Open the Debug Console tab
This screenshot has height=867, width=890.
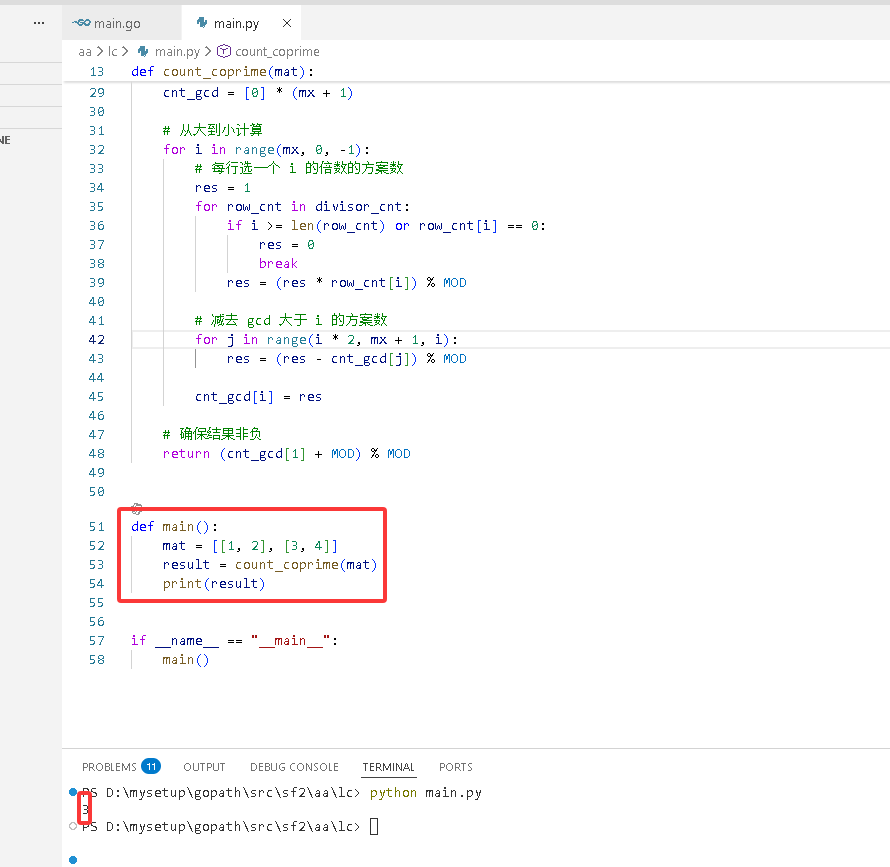click(294, 767)
